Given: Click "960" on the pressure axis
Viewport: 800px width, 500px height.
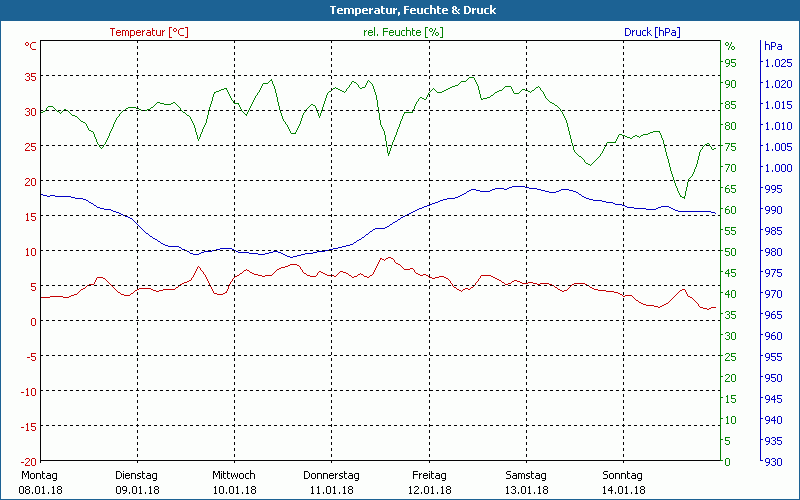Looking at the screenshot, I should [773, 336].
